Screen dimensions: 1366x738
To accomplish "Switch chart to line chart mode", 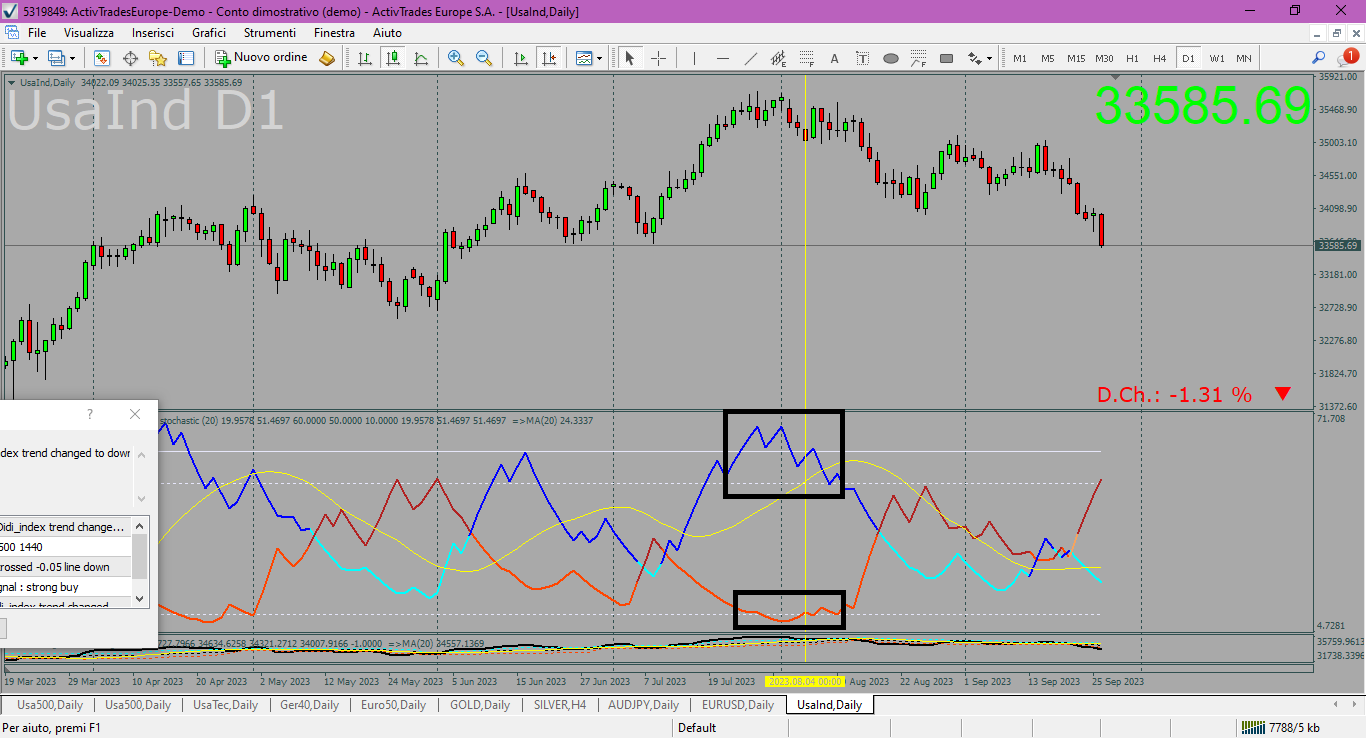I will pyautogui.click(x=421, y=58).
